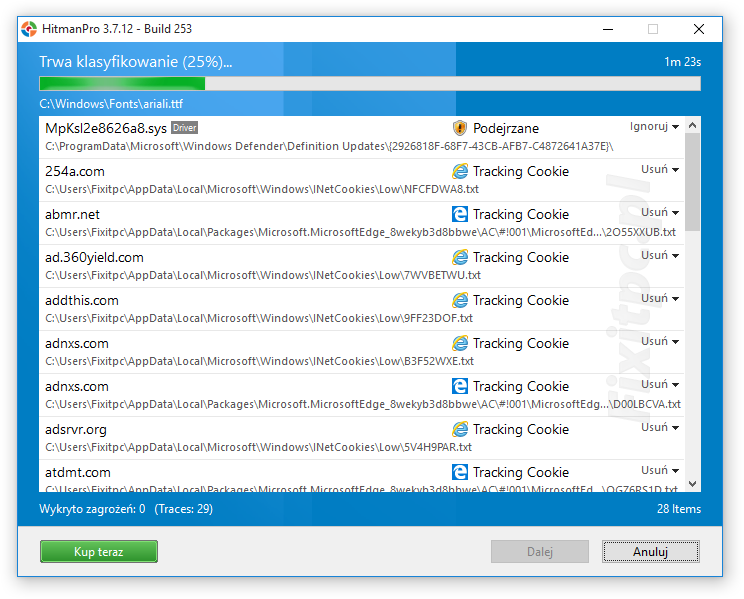
Task: Click Internet Explorer icon beside ad.360yield.com
Action: (x=459, y=257)
